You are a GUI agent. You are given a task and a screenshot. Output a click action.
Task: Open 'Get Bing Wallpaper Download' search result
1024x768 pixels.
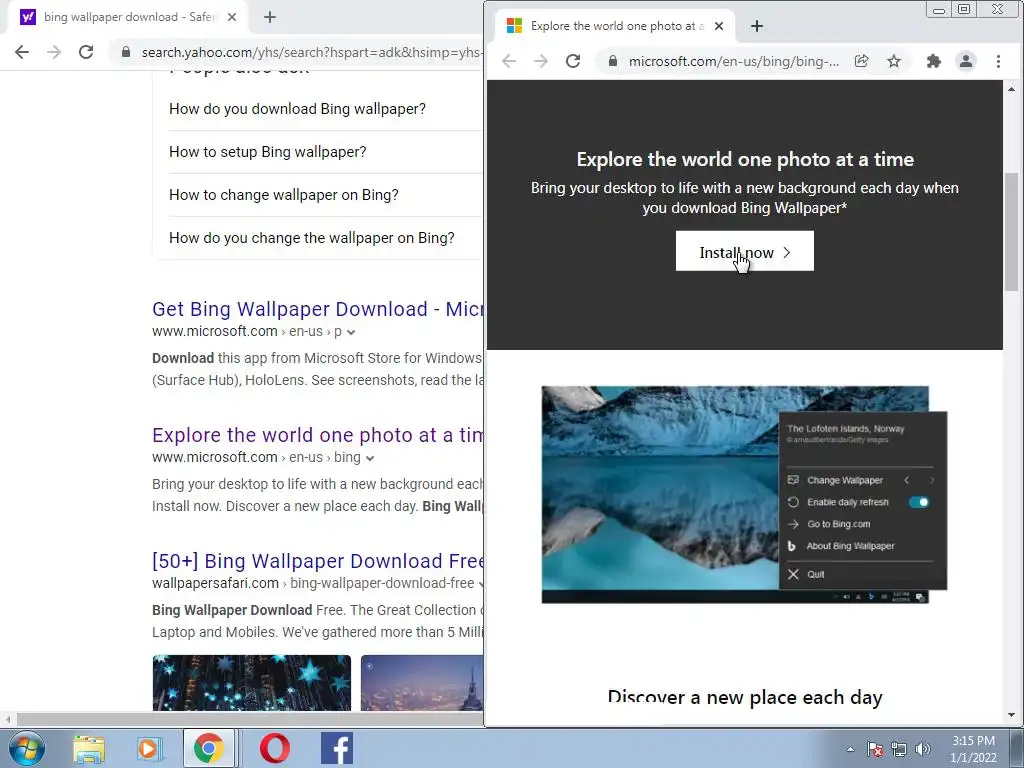click(317, 309)
